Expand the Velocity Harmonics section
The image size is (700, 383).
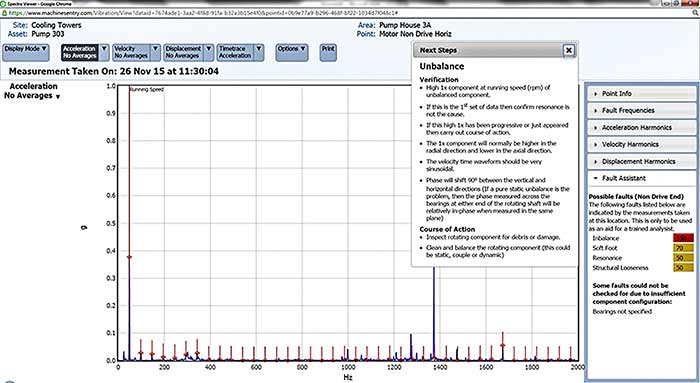(x=641, y=144)
